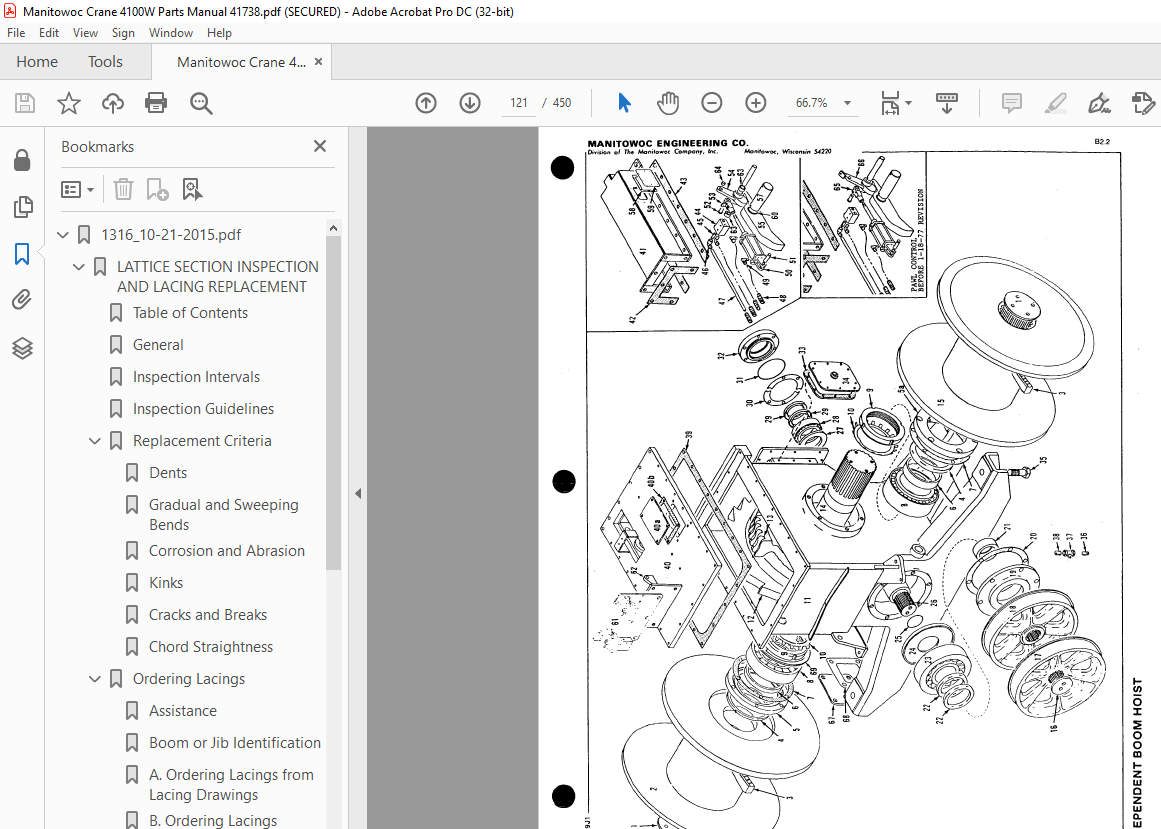Switch to the Home tab
The width and height of the screenshot is (1161, 829).
(x=37, y=61)
